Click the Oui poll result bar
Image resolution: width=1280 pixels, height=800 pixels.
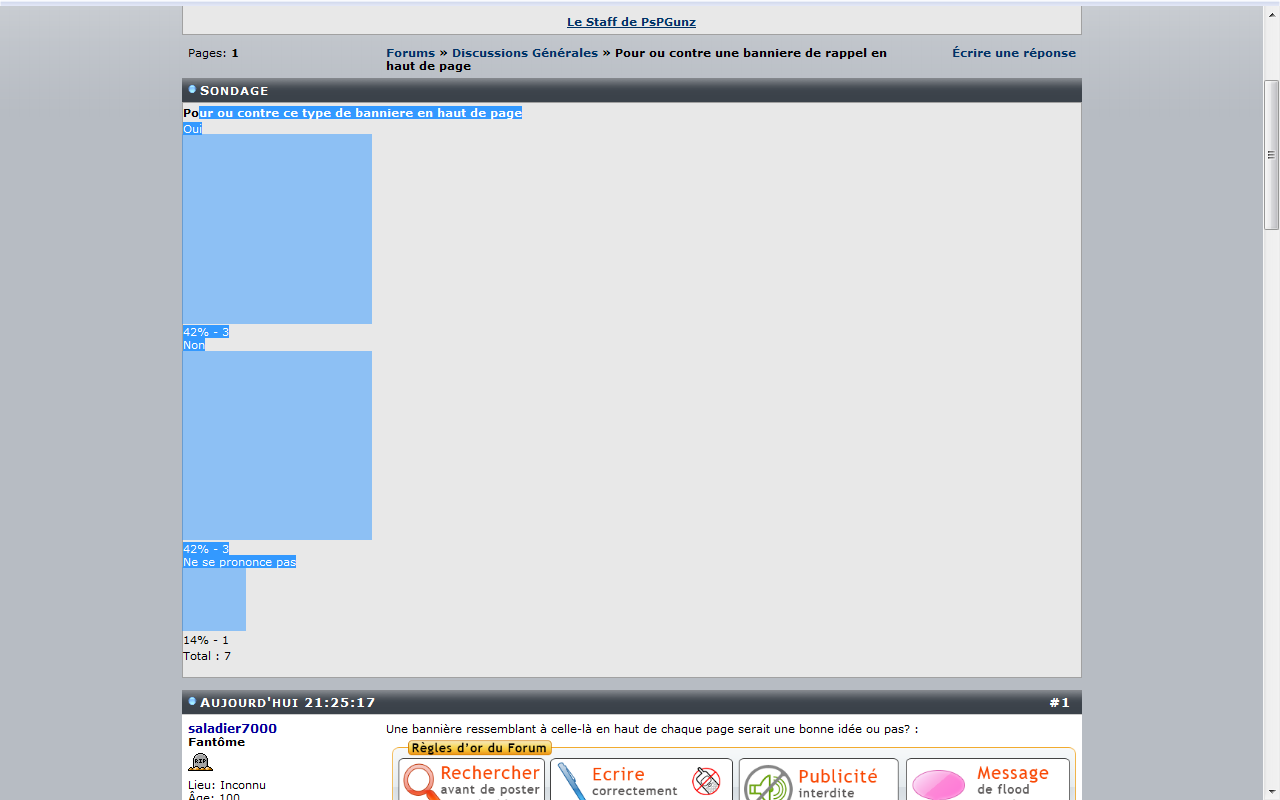click(277, 229)
